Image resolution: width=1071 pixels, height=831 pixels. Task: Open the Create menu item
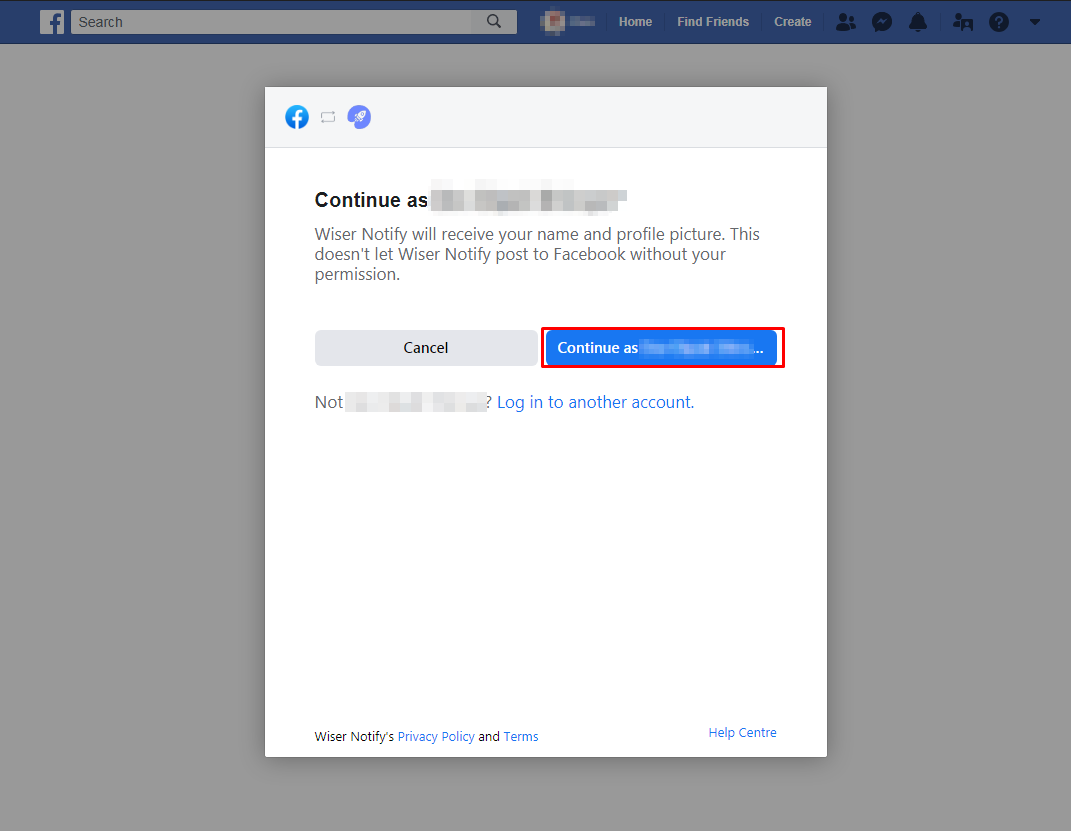pos(792,22)
